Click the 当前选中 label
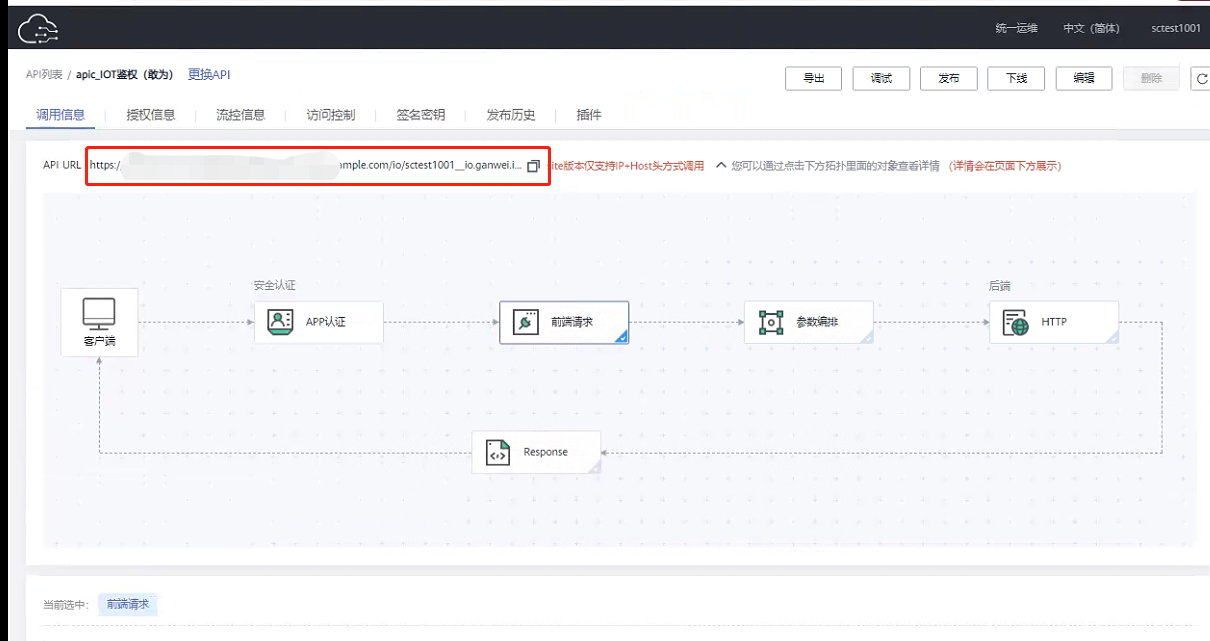Screen dimensions: 1210x641 click(x=66, y=604)
